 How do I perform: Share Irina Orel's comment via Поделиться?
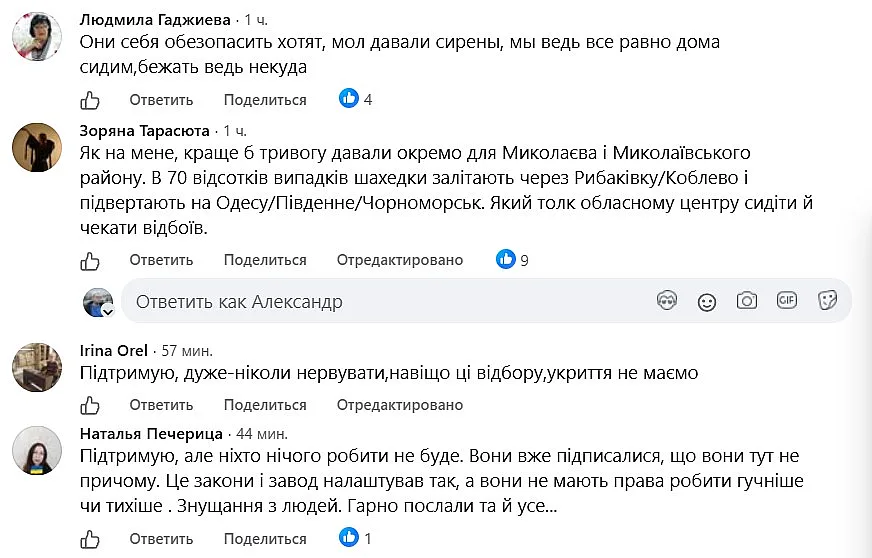pos(265,404)
